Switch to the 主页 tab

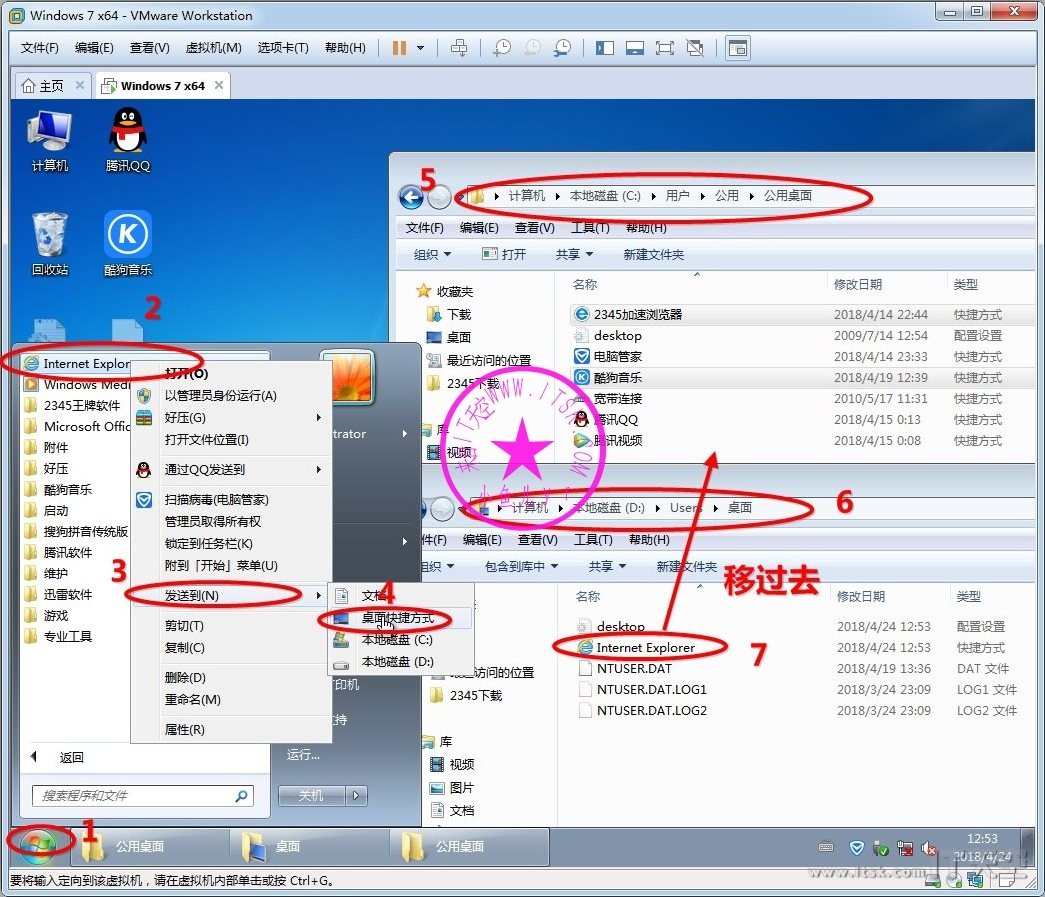click(51, 86)
